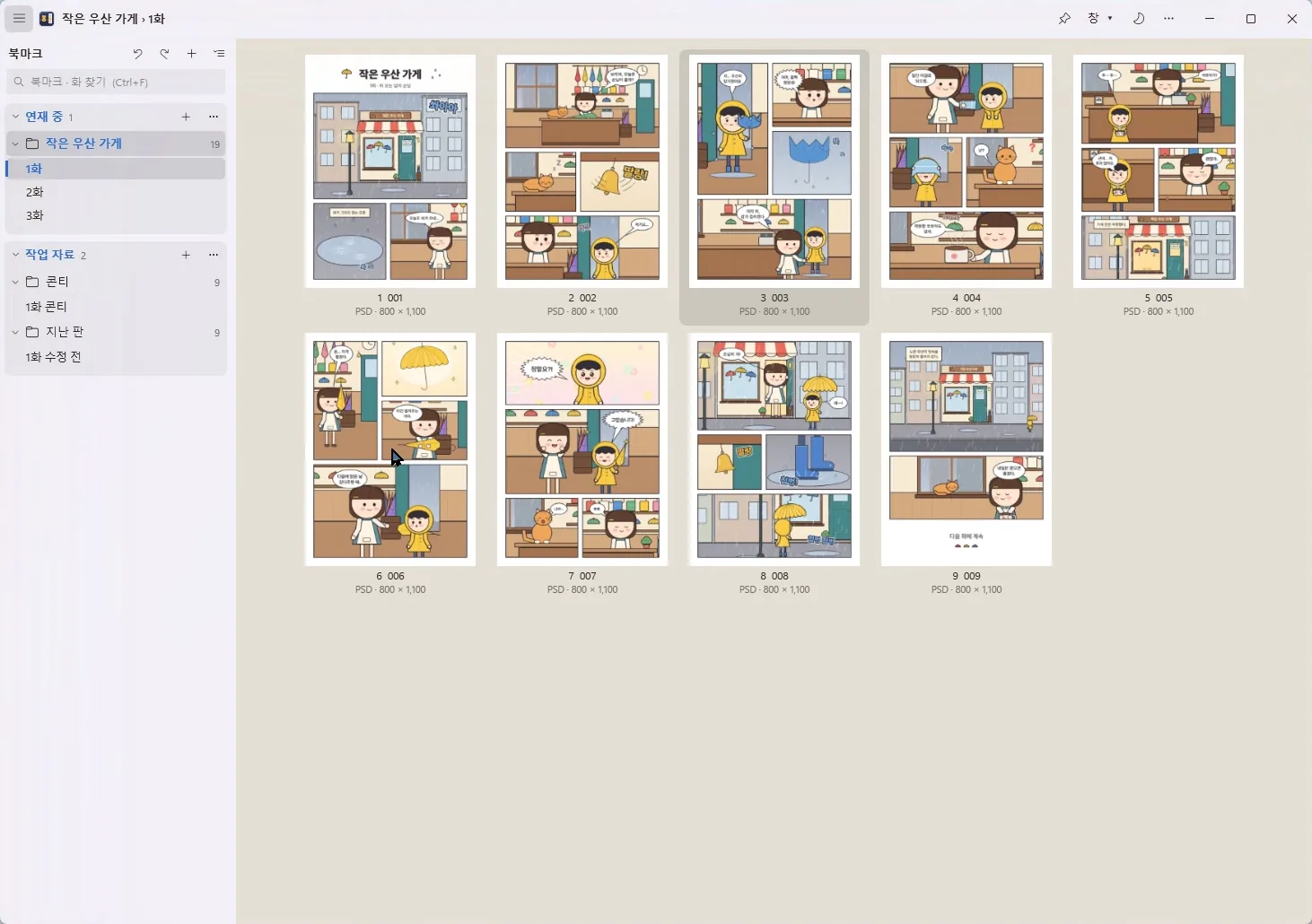This screenshot has height=924, width=1312.
Task: Collapse the 작업 자료 section
Action: click(15, 255)
